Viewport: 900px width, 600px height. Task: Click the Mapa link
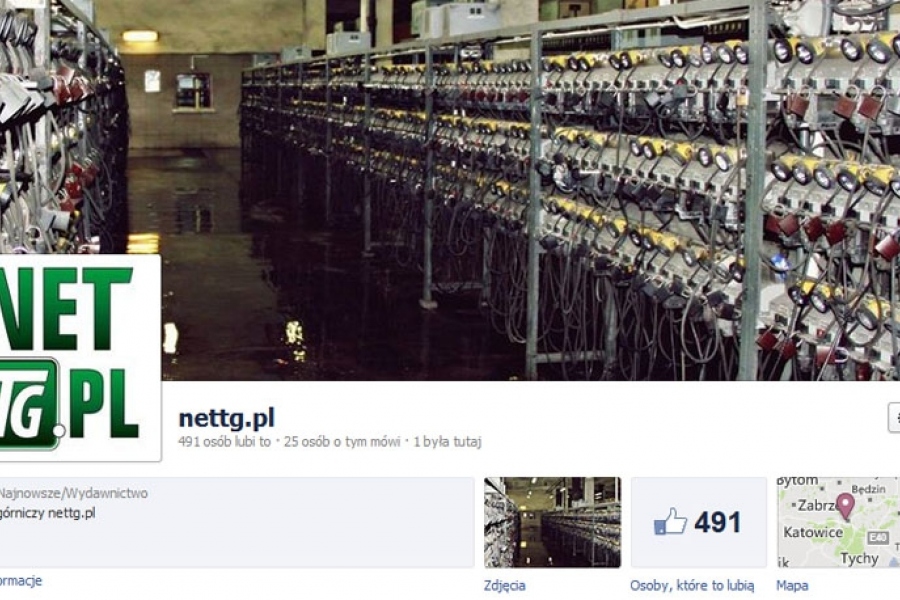[792, 586]
